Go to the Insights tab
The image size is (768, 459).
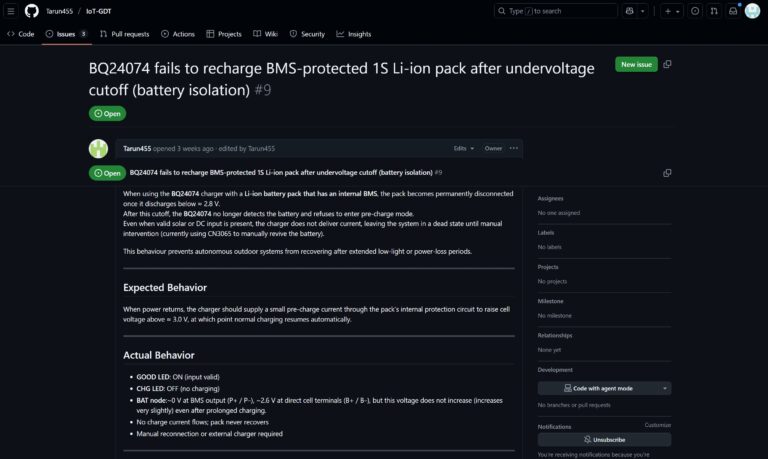click(354, 34)
